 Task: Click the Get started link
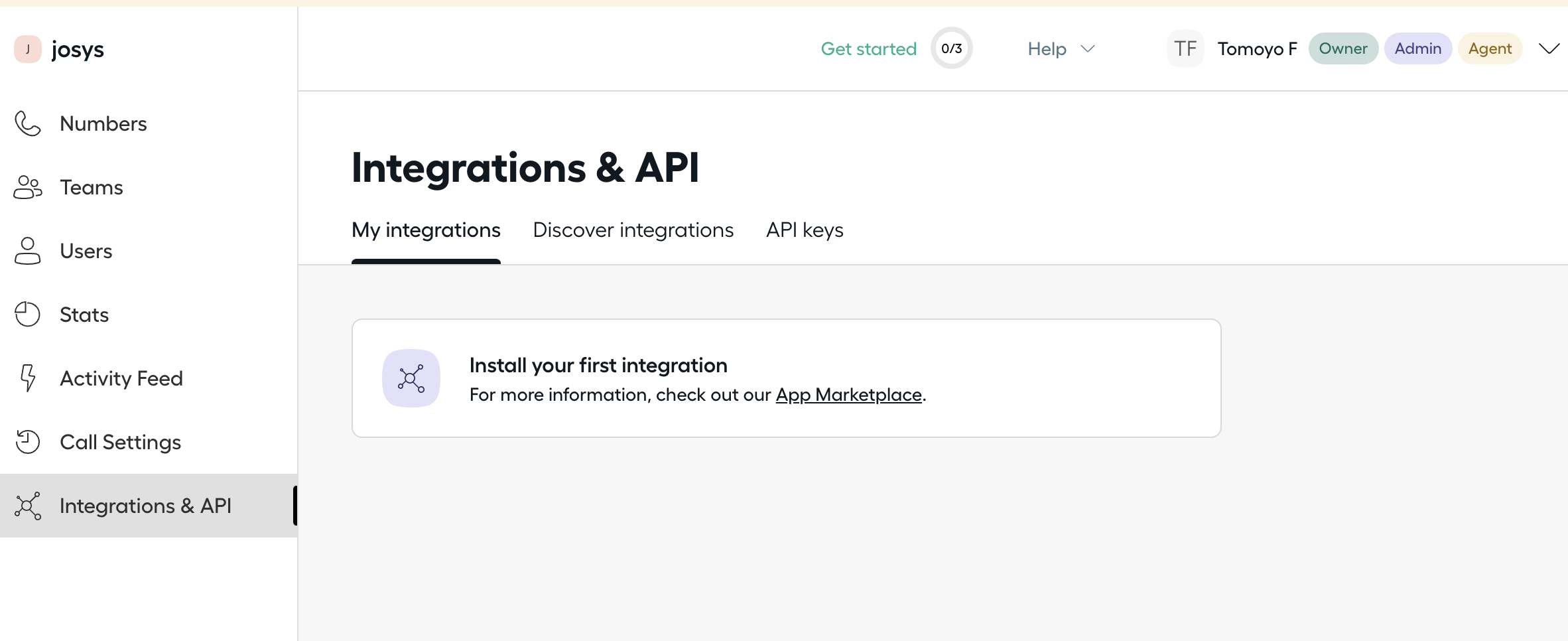pyautogui.click(x=868, y=48)
